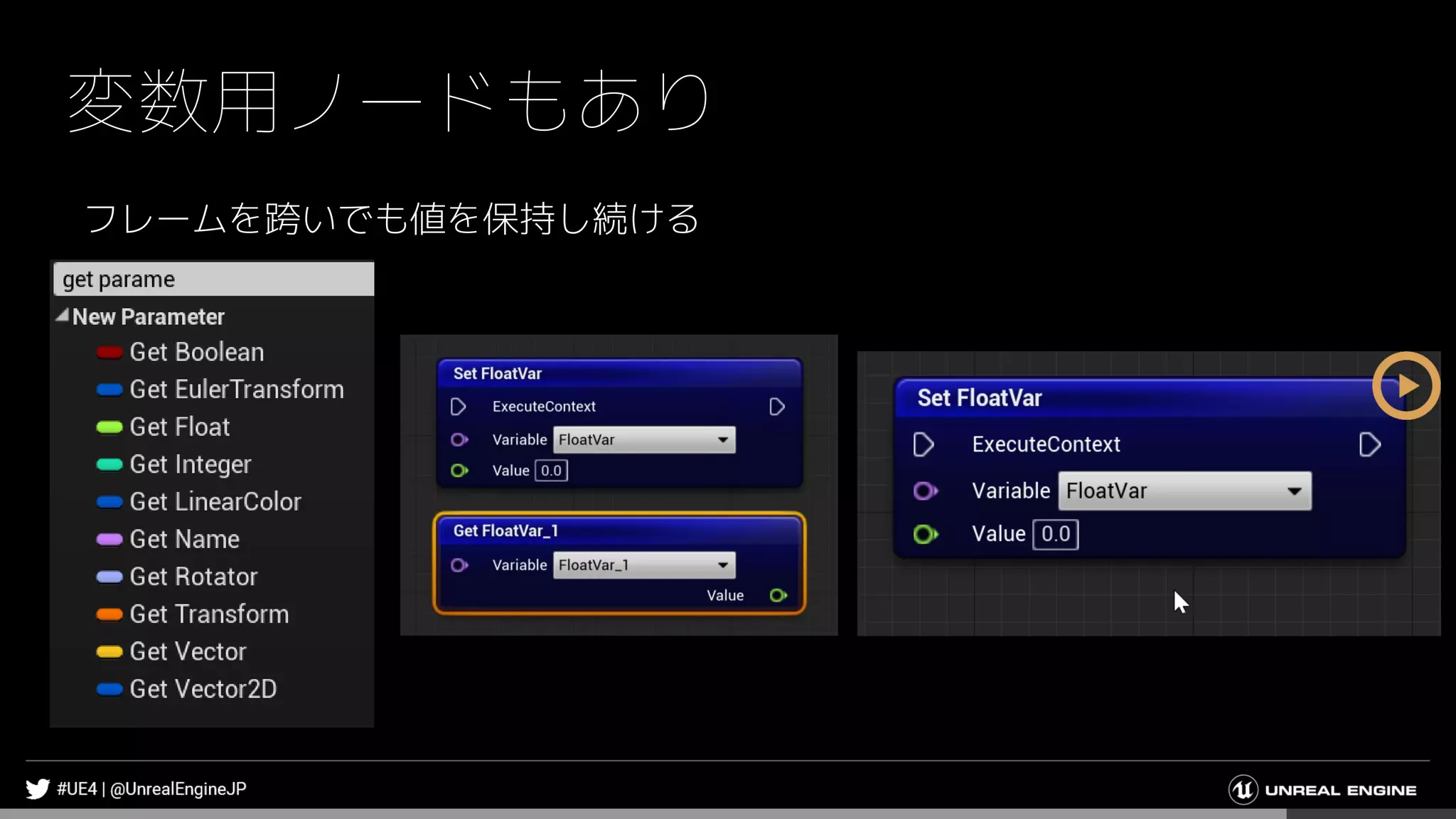
Task: Open FloatVar dropdown on large Set FloatVar node
Action: pos(1185,491)
